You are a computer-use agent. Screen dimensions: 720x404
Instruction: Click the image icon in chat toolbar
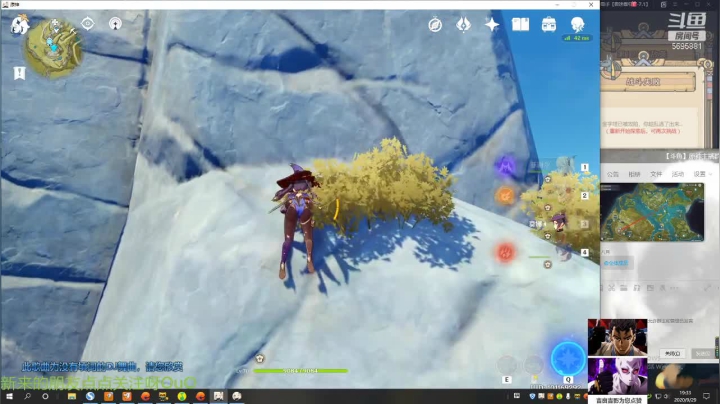click(650, 288)
